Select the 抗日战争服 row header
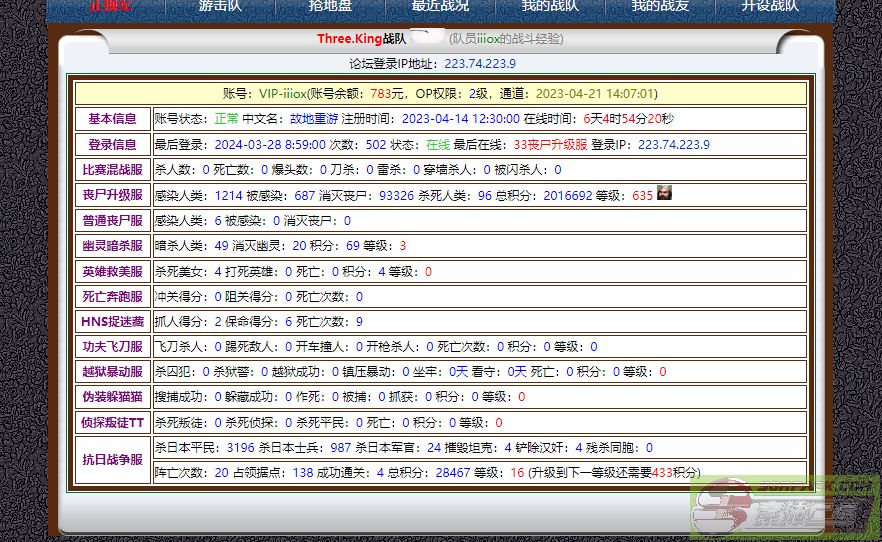882x542 pixels. (x=112, y=460)
